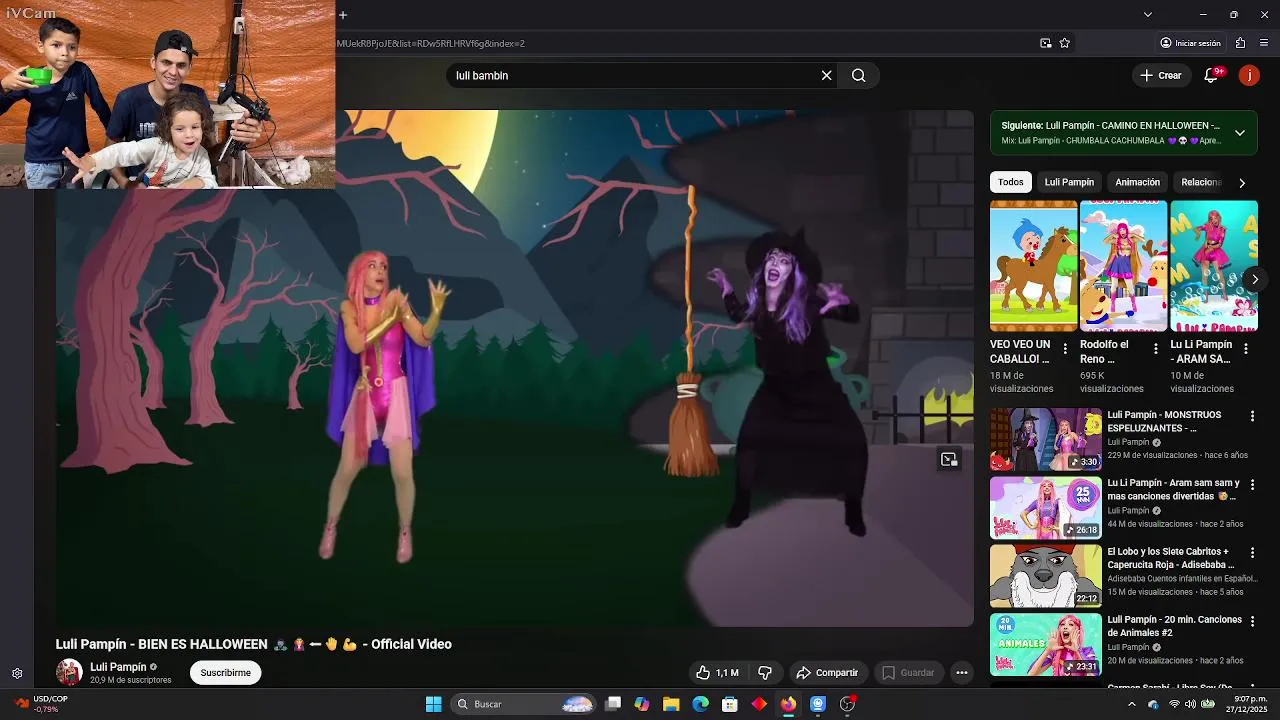Open the account avatar menu
The width and height of the screenshot is (1280, 720).
click(x=1249, y=75)
